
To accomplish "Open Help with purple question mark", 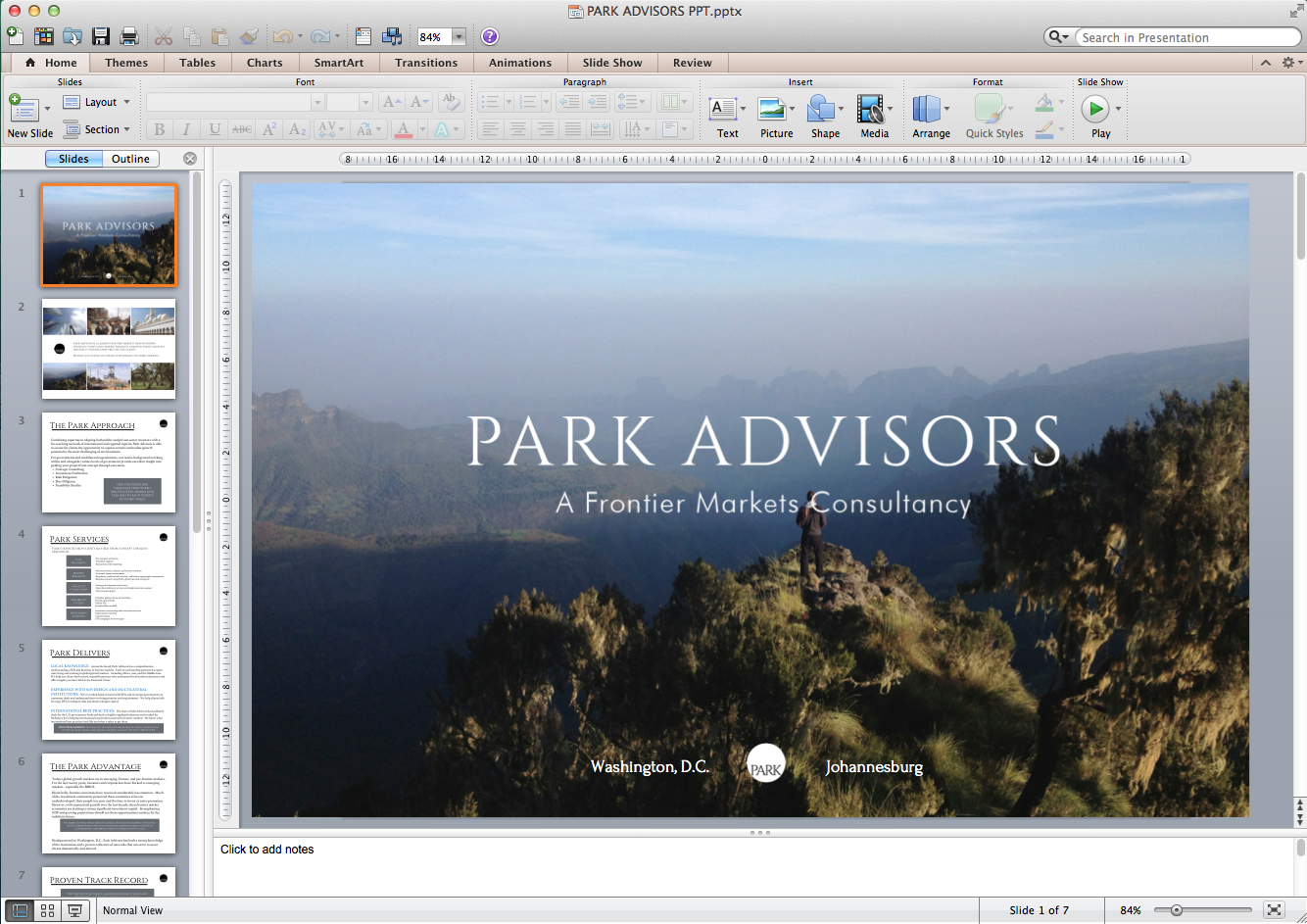I will pyautogui.click(x=490, y=36).
